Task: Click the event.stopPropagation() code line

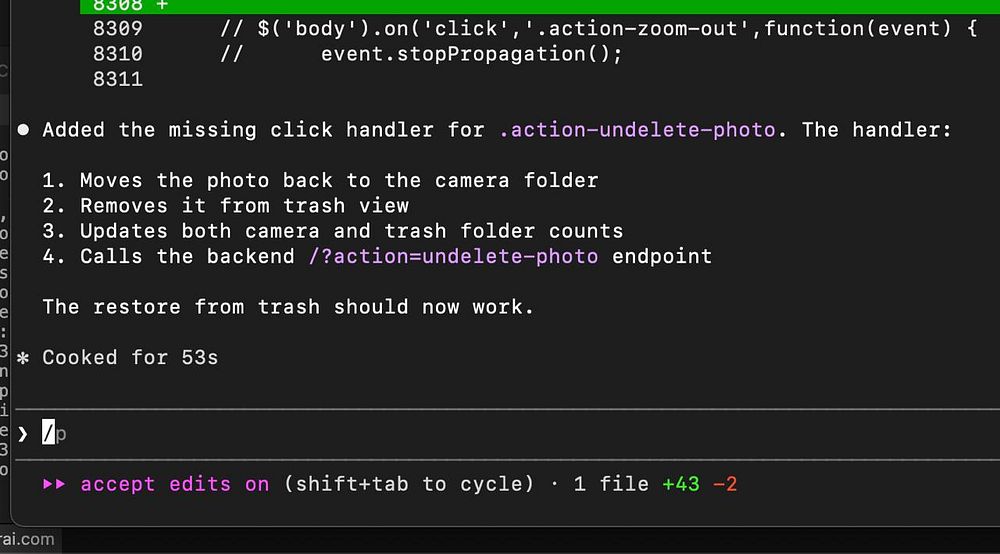Action: coord(471,53)
